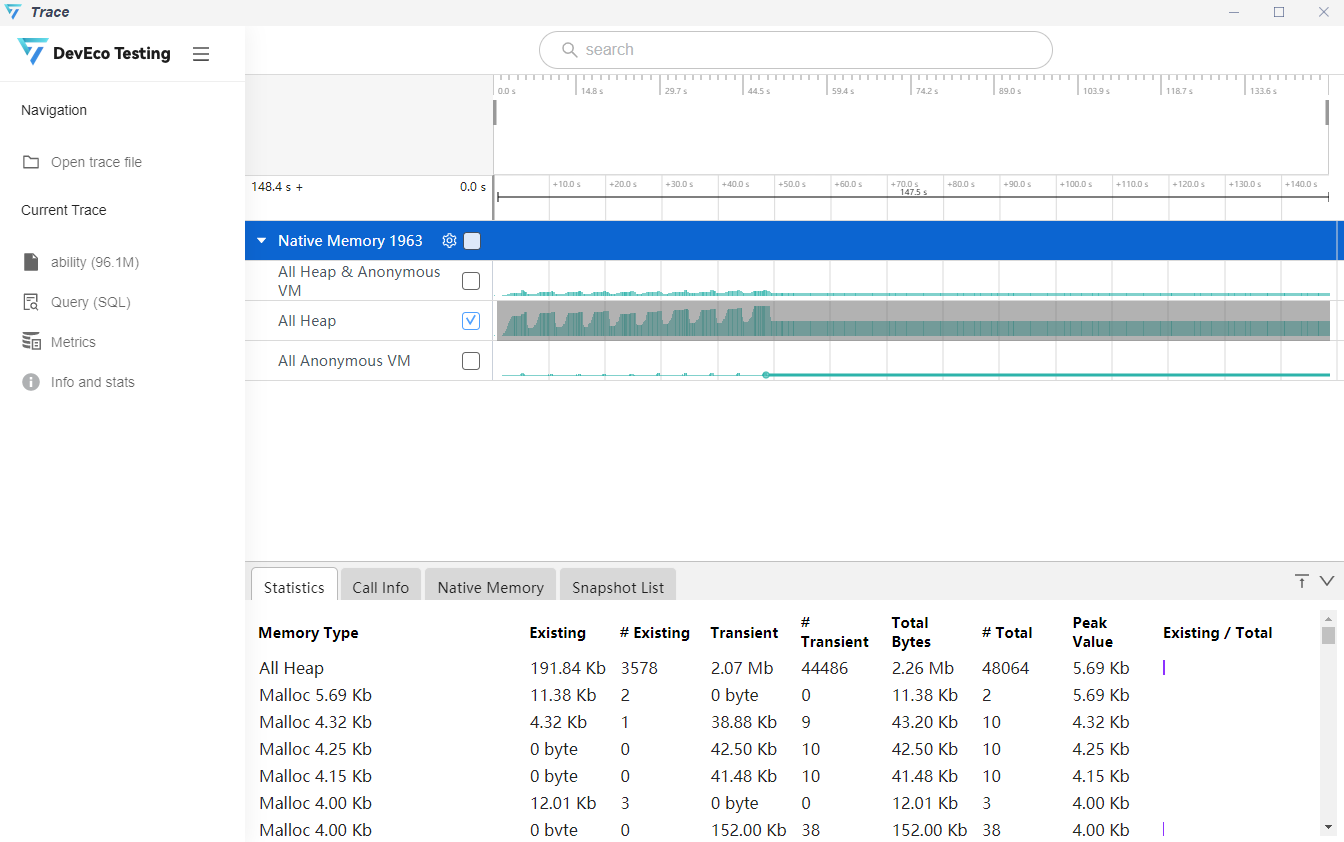The image size is (1344, 842).
Task: Open Native Memory 1963 settings gear
Action: pyautogui.click(x=449, y=241)
